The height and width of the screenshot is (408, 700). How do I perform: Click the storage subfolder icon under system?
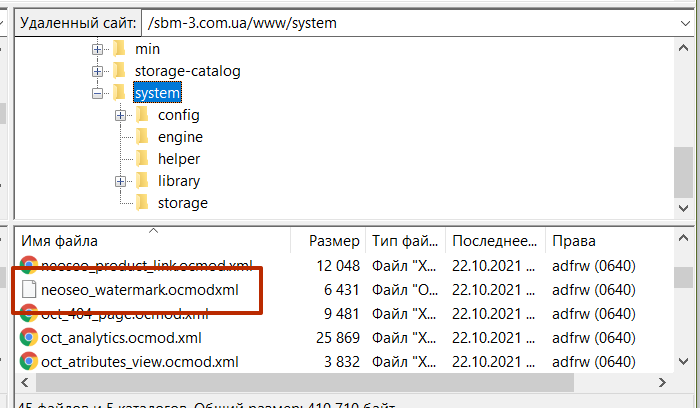coord(142,203)
